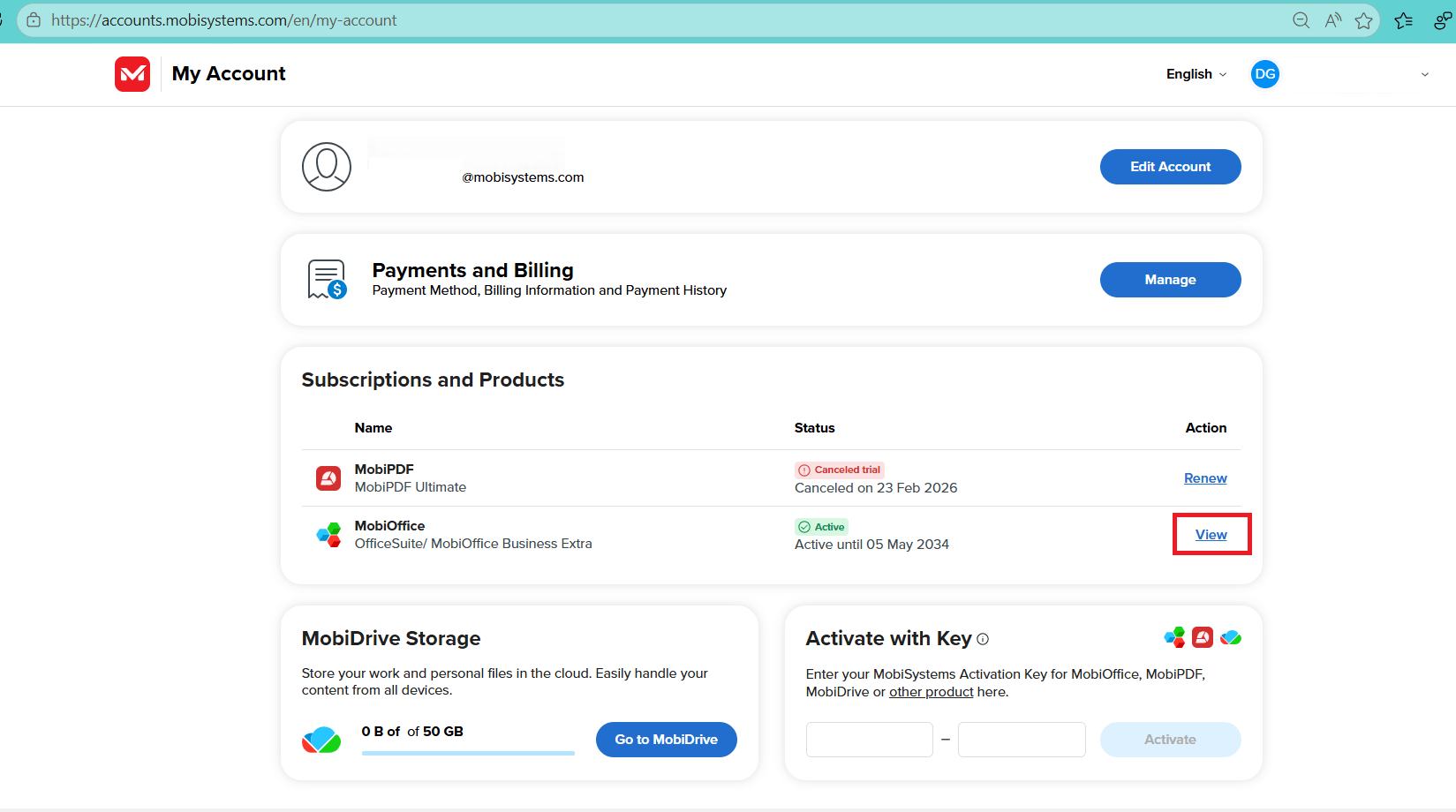Open the other product link
This screenshot has width=1456, height=812.
click(932, 692)
